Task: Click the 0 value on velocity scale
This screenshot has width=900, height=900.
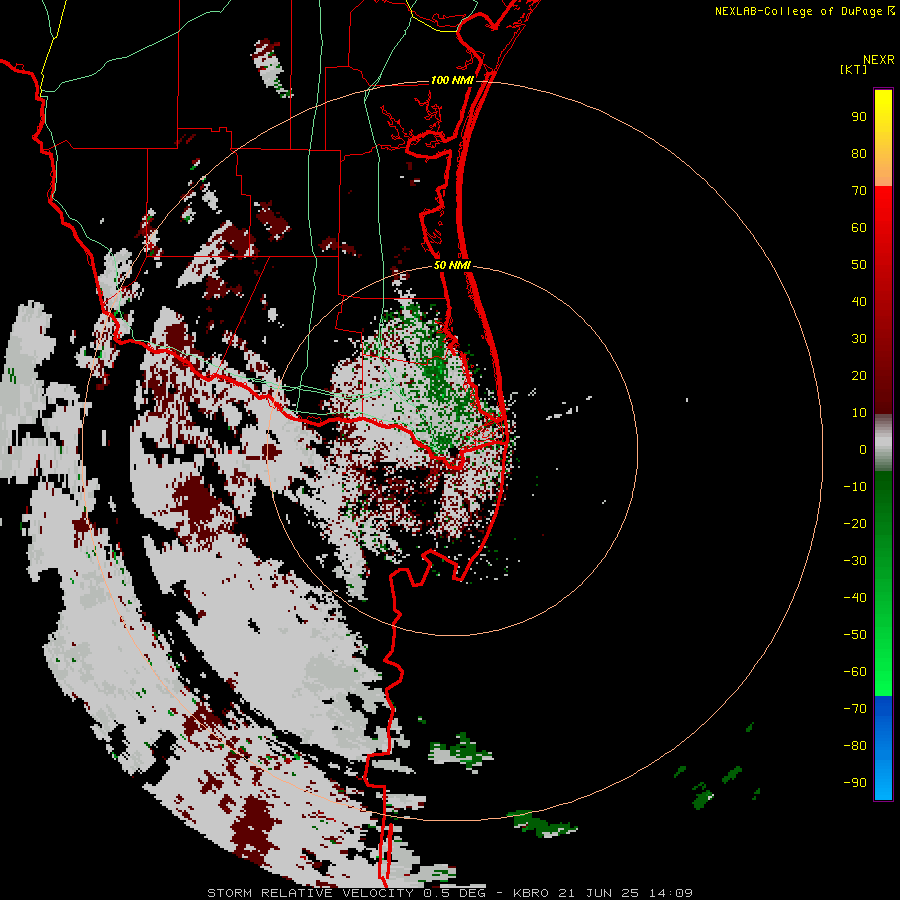Action: point(863,450)
